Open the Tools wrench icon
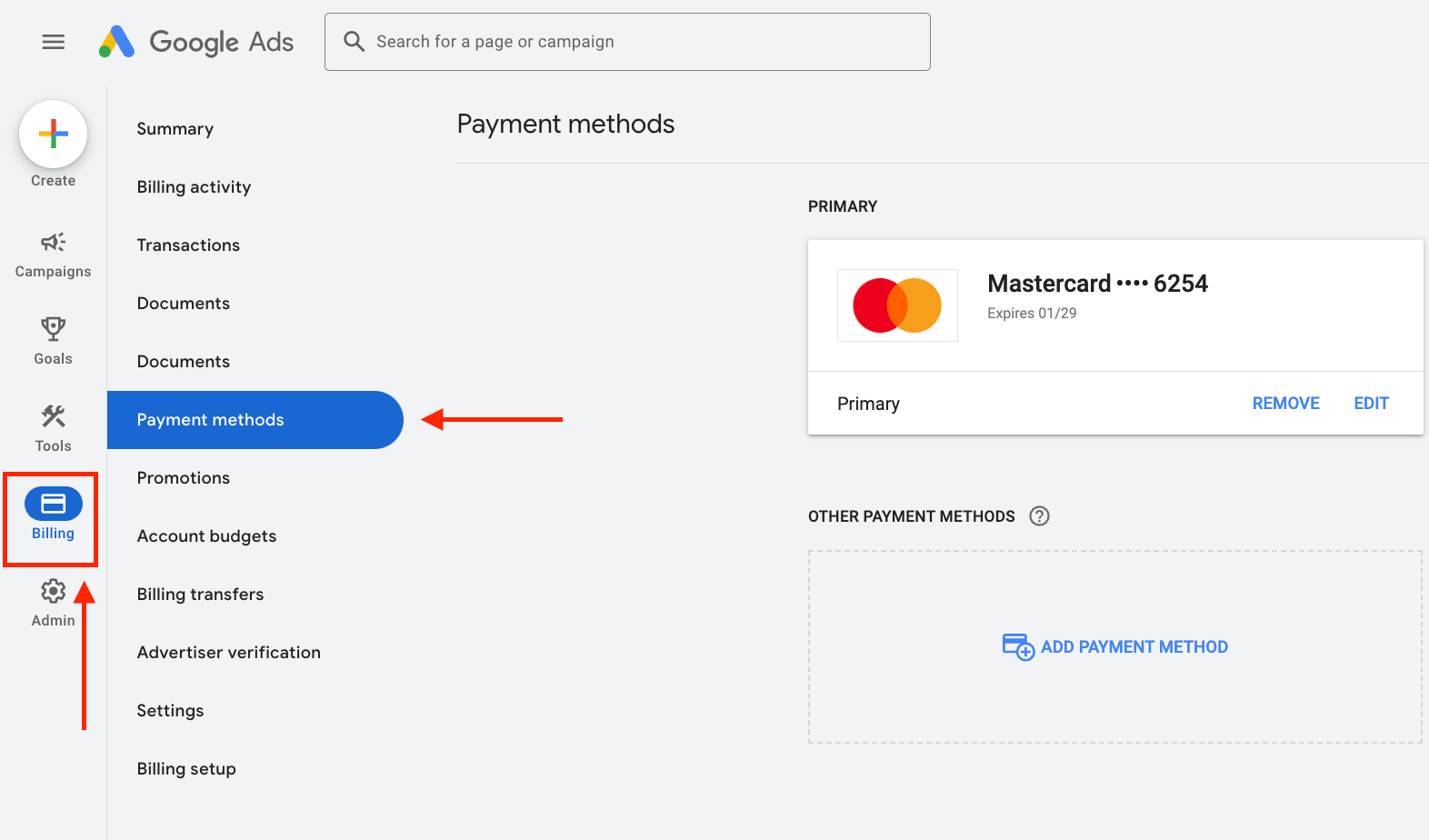This screenshot has height=840, width=1429. point(53,417)
